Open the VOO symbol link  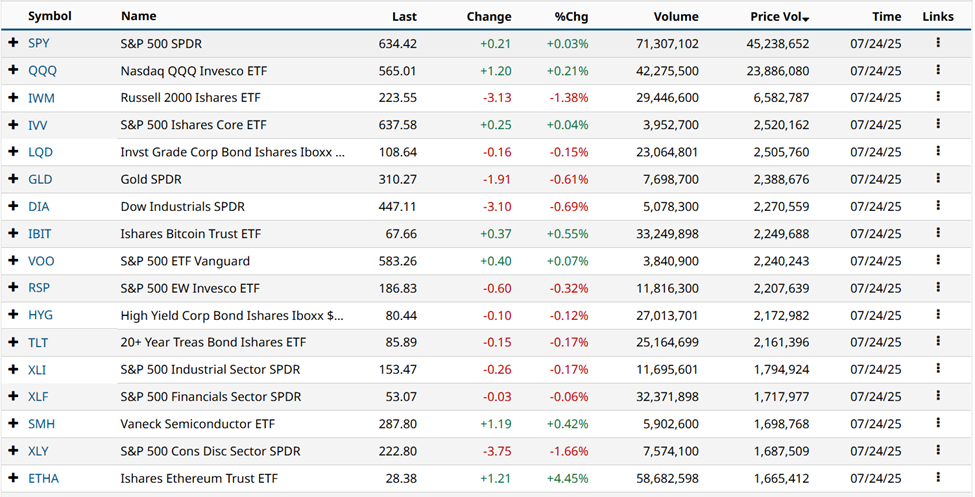tap(41, 261)
